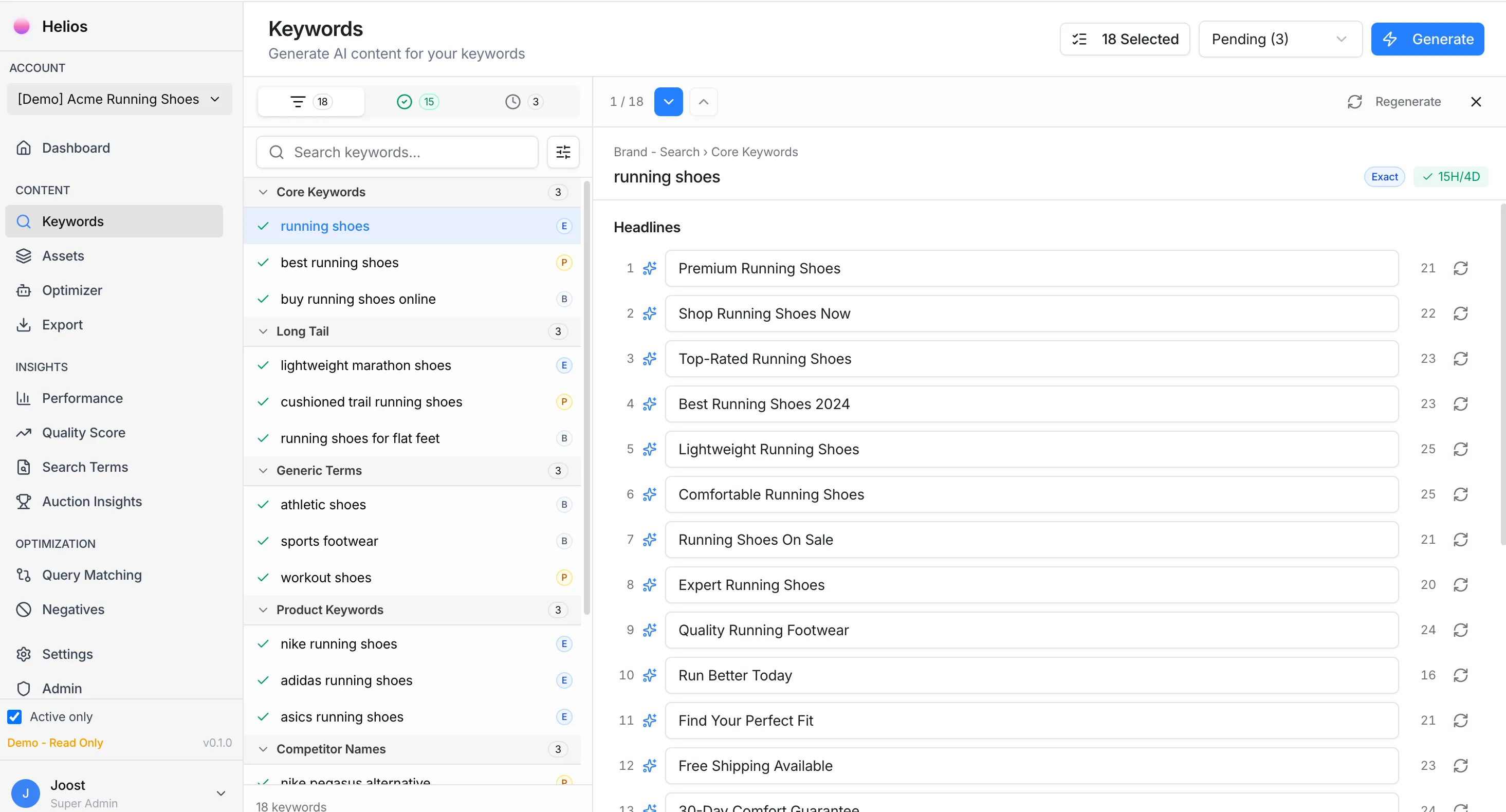Click the Generate button

(x=1428, y=39)
